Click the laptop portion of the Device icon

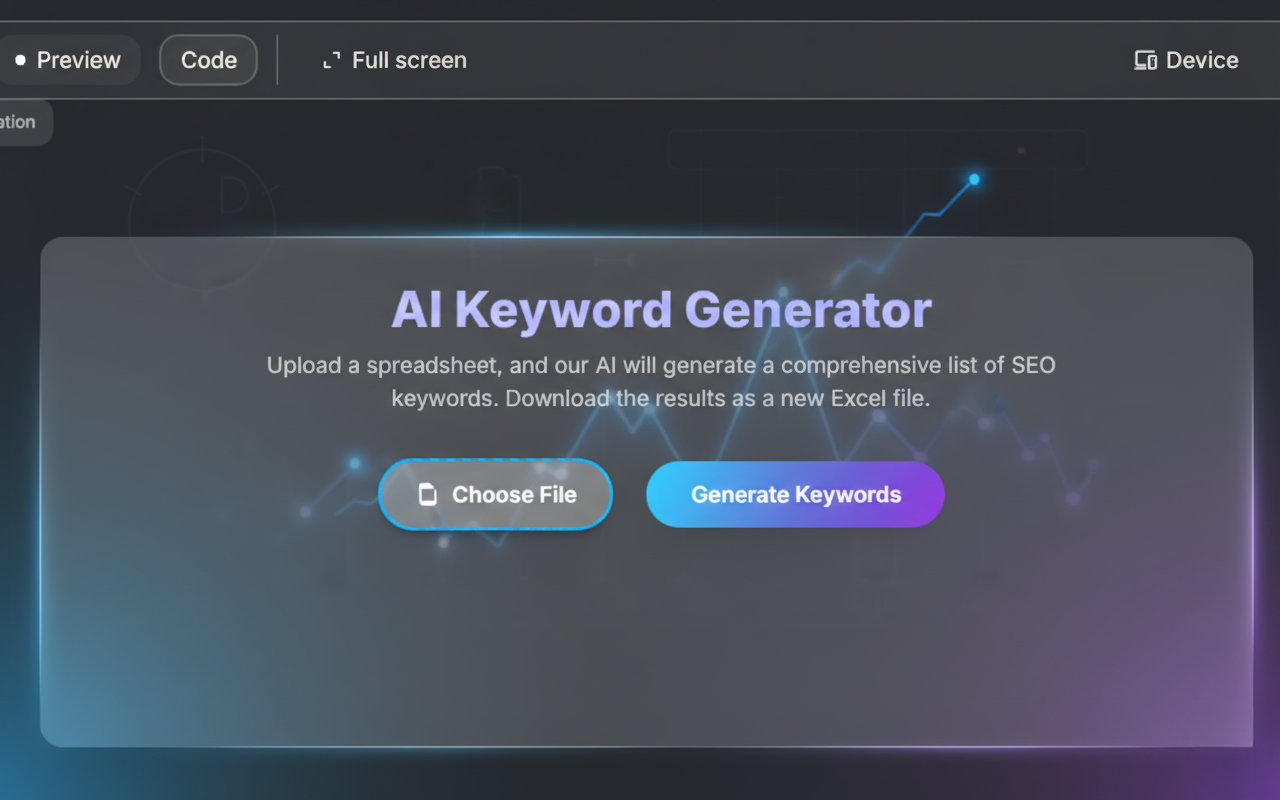1140,61
